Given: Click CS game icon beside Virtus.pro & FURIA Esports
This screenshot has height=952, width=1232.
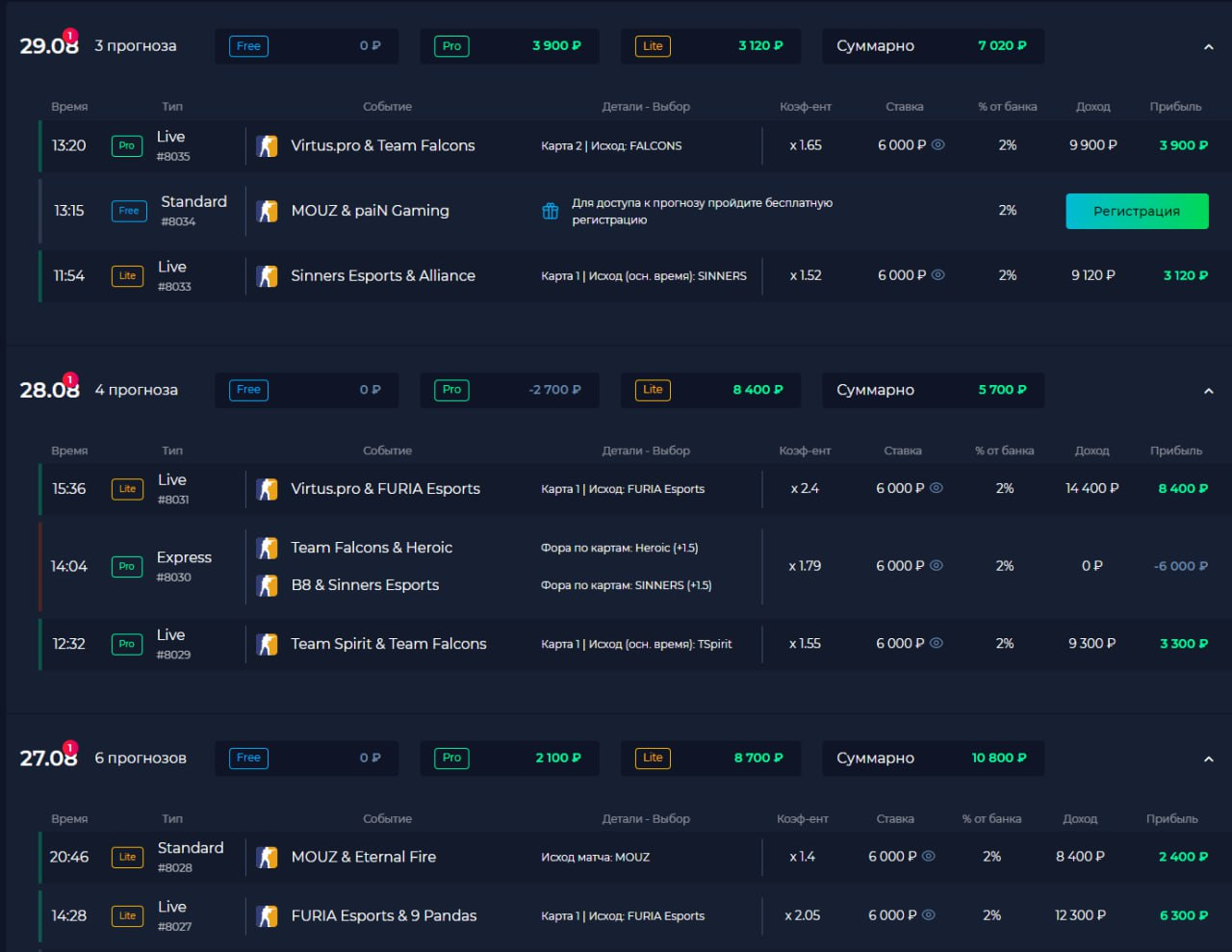Looking at the screenshot, I should tap(268, 489).
